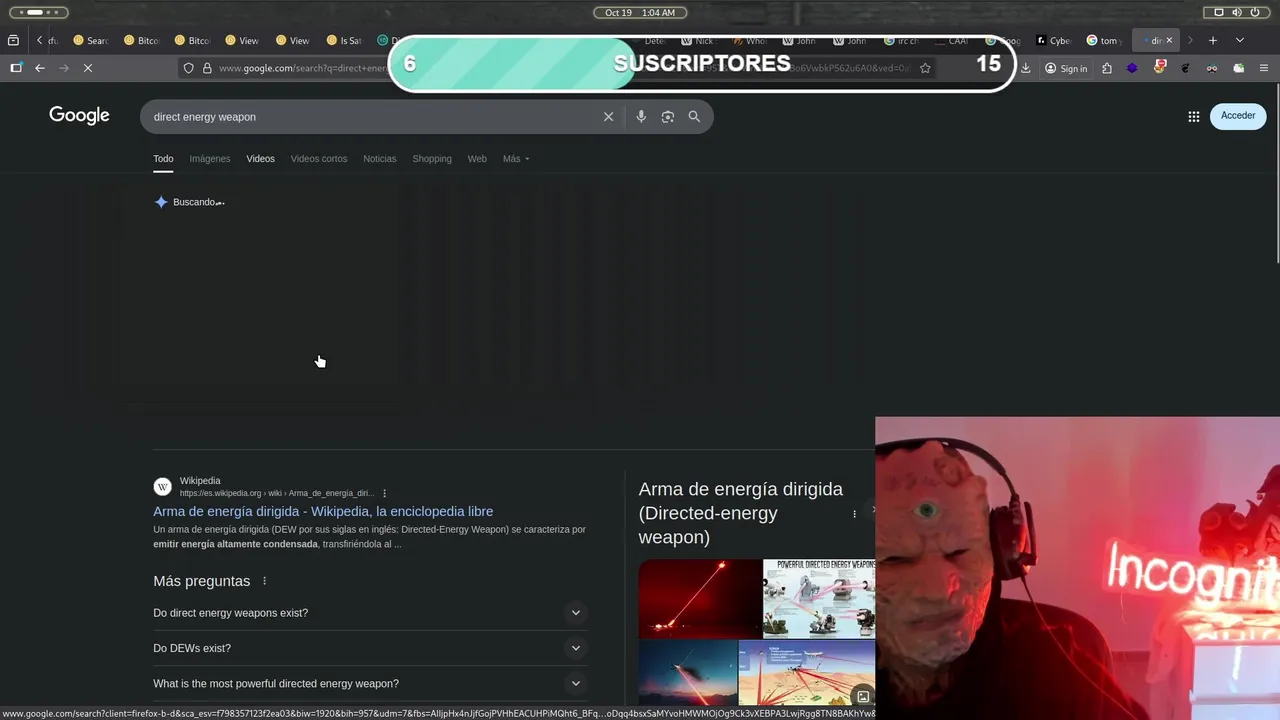Switch to the Web results tab

tap(477, 159)
